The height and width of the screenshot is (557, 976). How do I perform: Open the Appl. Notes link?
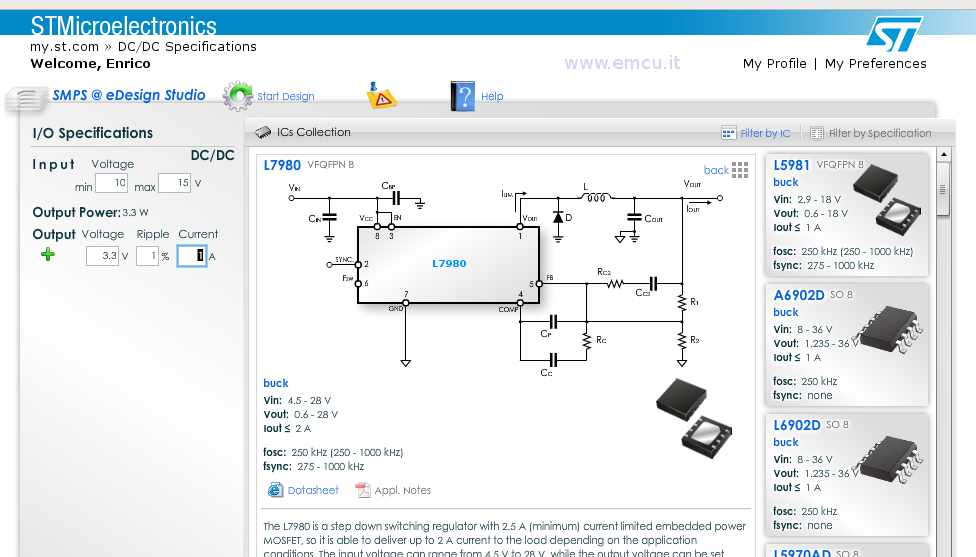pos(402,490)
